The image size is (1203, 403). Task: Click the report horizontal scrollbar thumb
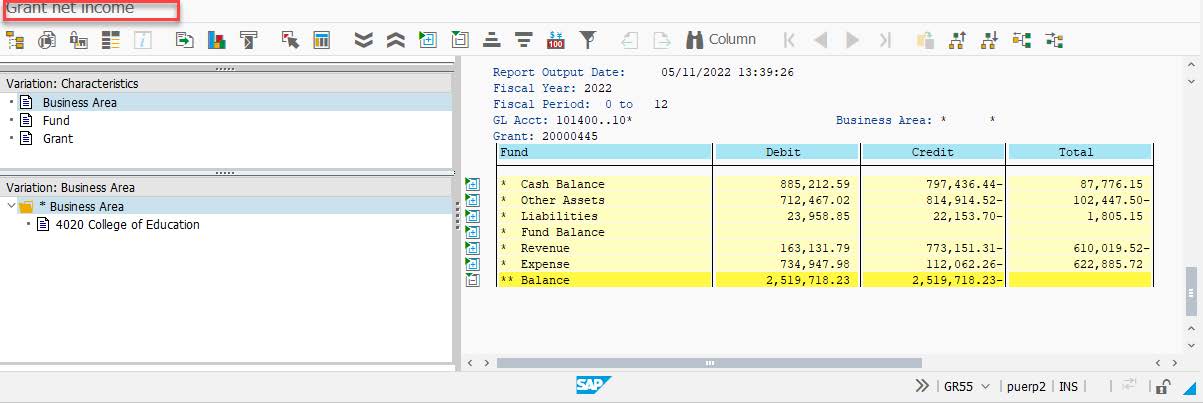[x=709, y=363]
